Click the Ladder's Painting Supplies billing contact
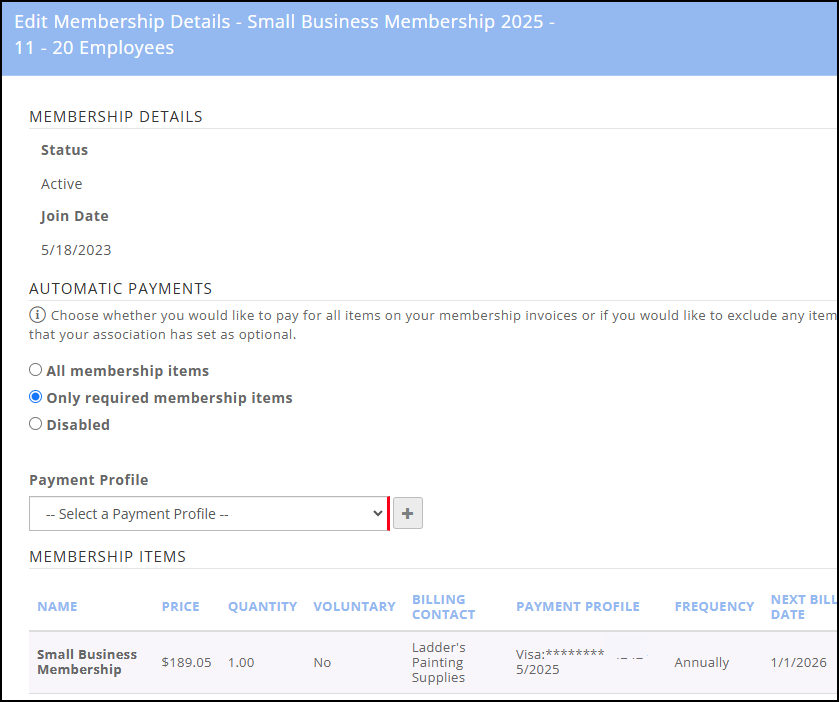The image size is (839, 702). tap(438, 662)
